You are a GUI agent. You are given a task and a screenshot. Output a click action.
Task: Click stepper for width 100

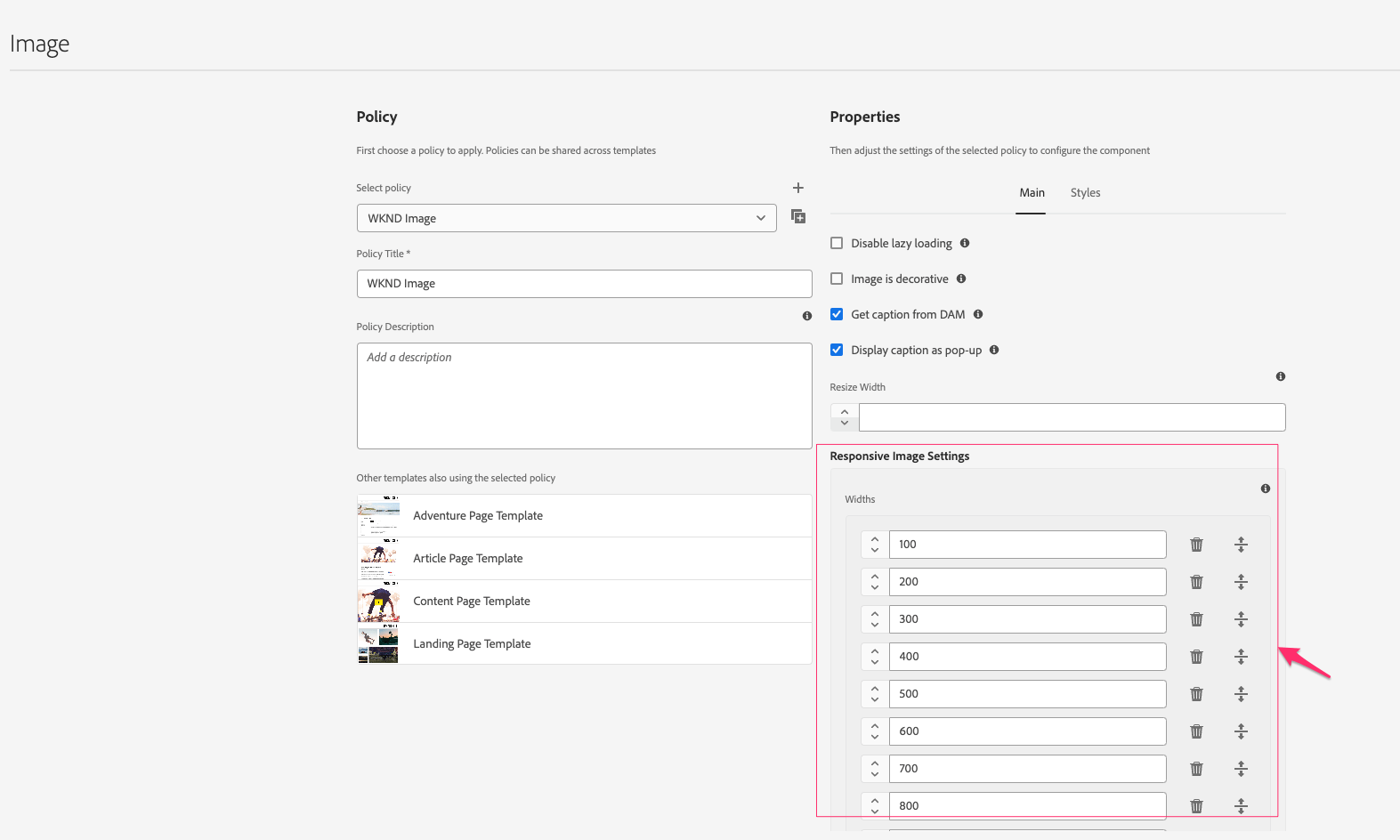(x=875, y=545)
